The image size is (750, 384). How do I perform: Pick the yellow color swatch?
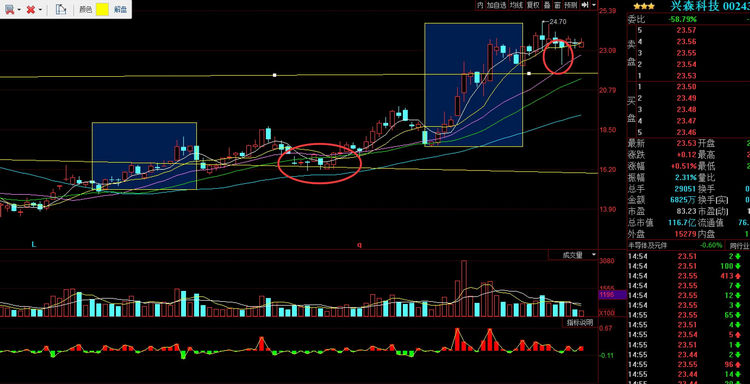[x=102, y=9]
